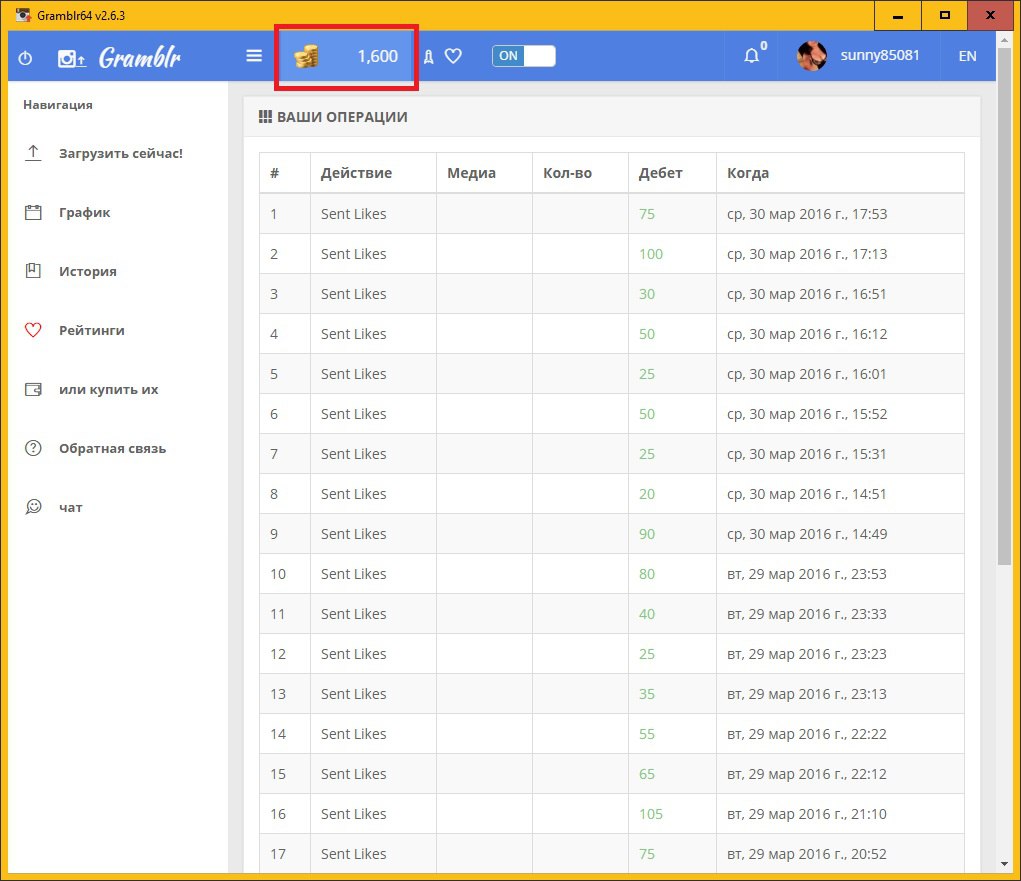Click debit value 35 in row 13
1021x881 pixels.
(x=647, y=694)
